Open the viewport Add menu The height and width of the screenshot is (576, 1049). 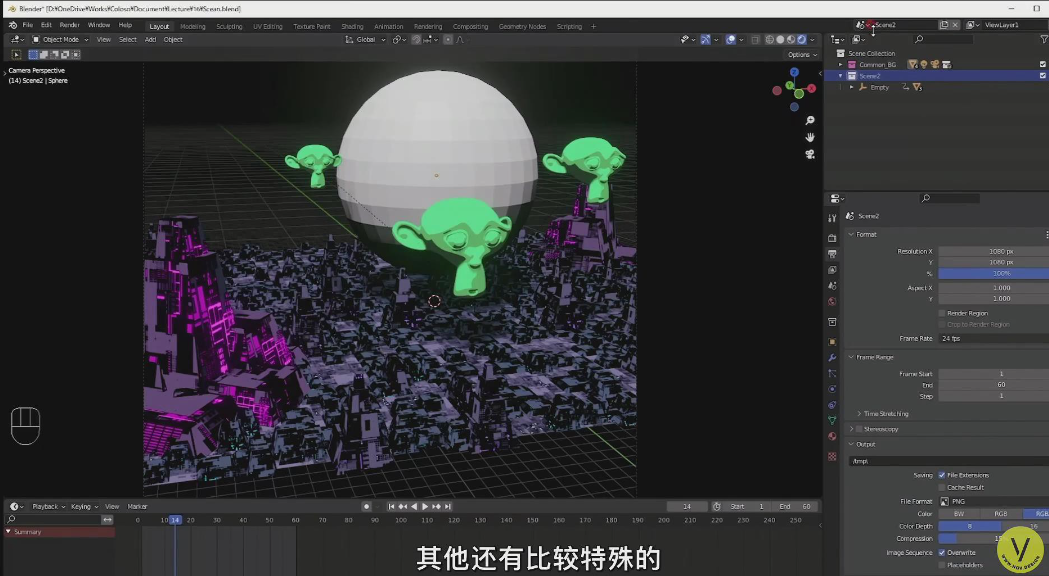151,39
